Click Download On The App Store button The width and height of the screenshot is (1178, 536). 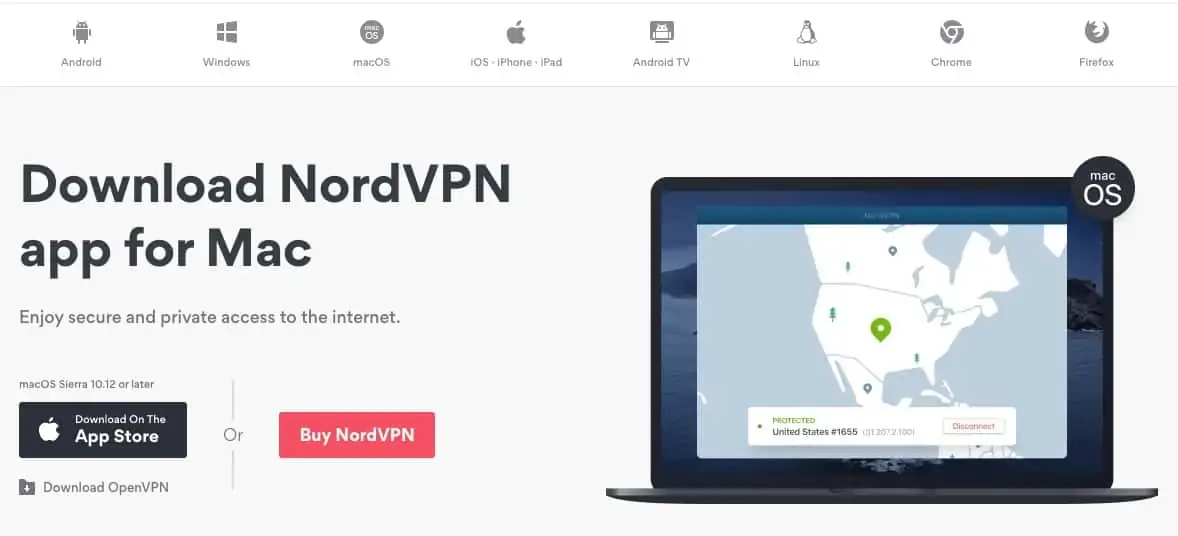point(103,430)
